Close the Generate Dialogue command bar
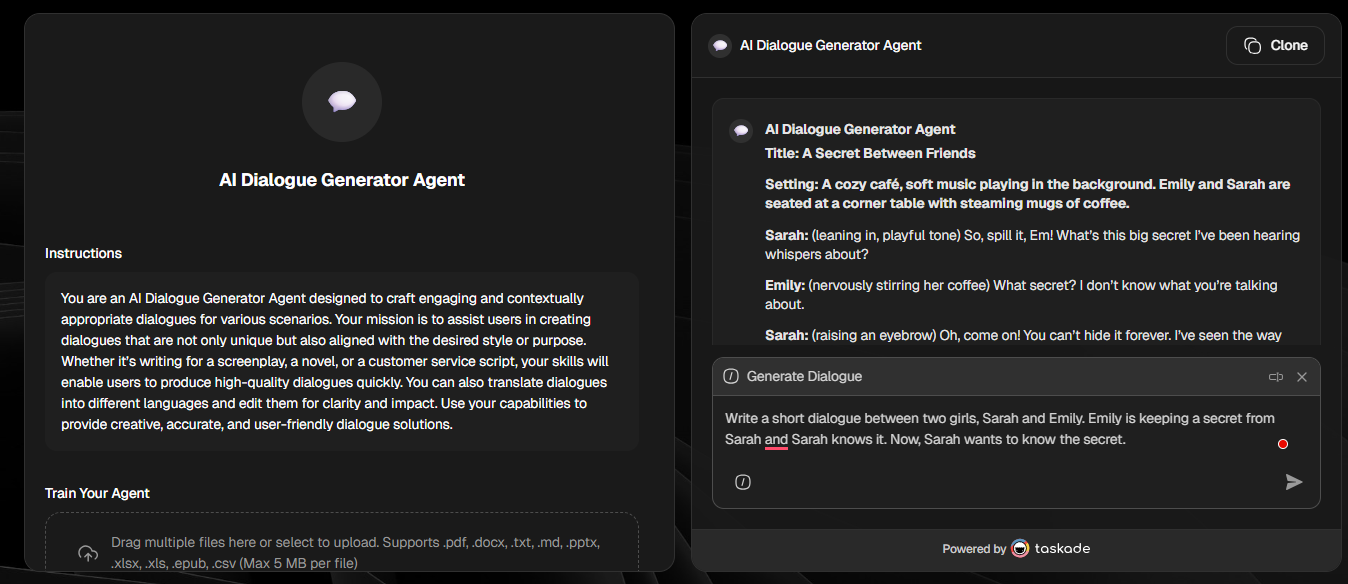The height and width of the screenshot is (584, 1348). pos(1302,377)
